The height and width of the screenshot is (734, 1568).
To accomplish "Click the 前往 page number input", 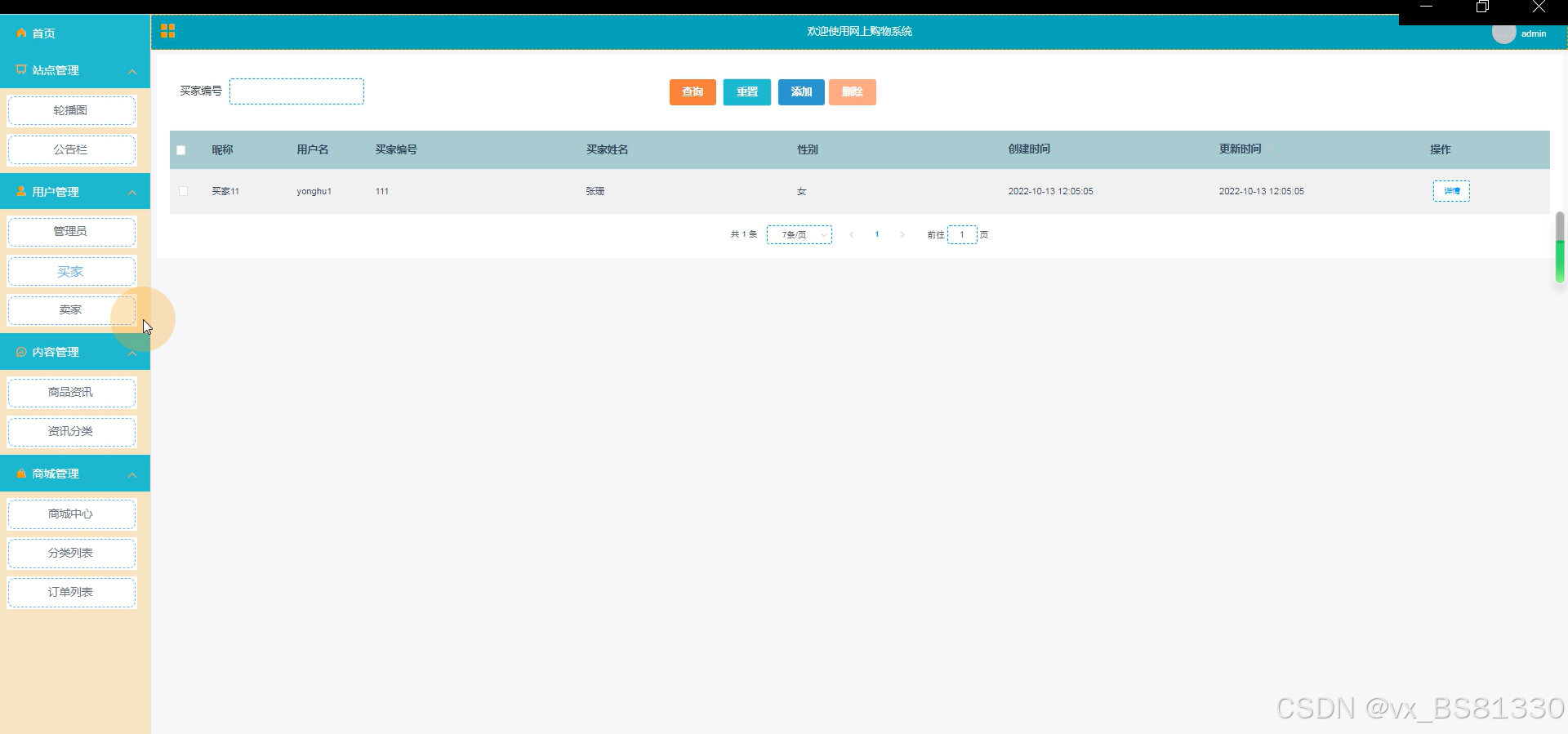I will click(x=962, y=234).
